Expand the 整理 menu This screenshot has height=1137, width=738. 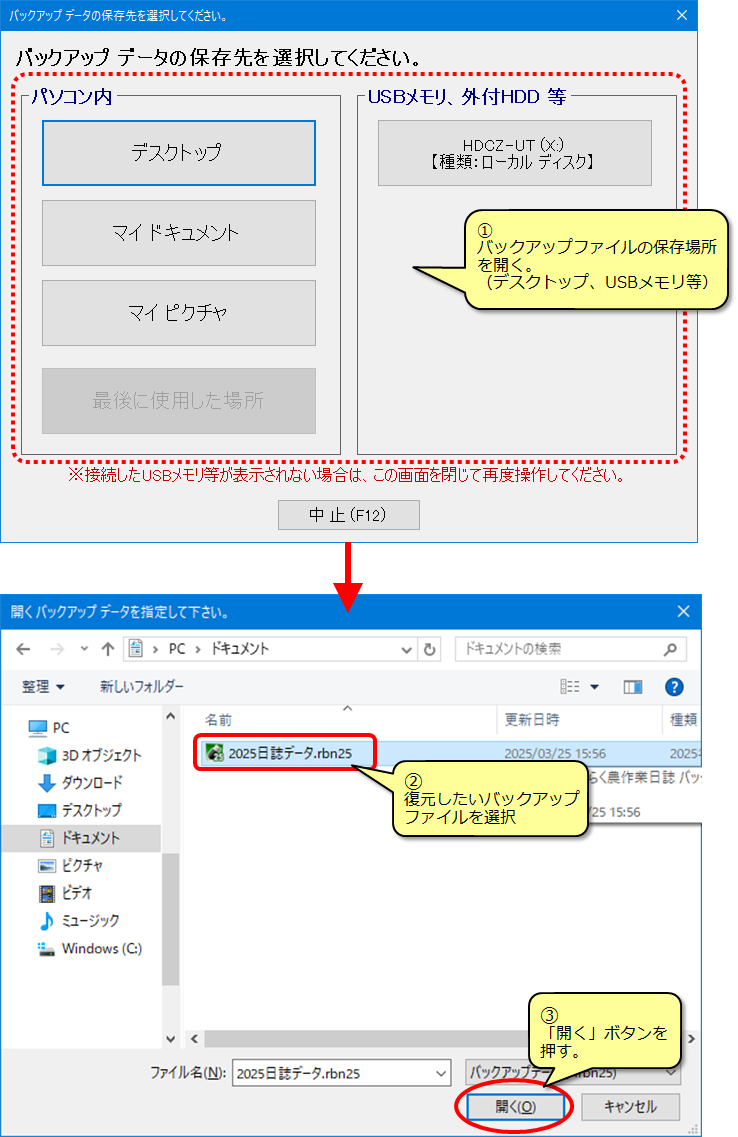(44, 687)
